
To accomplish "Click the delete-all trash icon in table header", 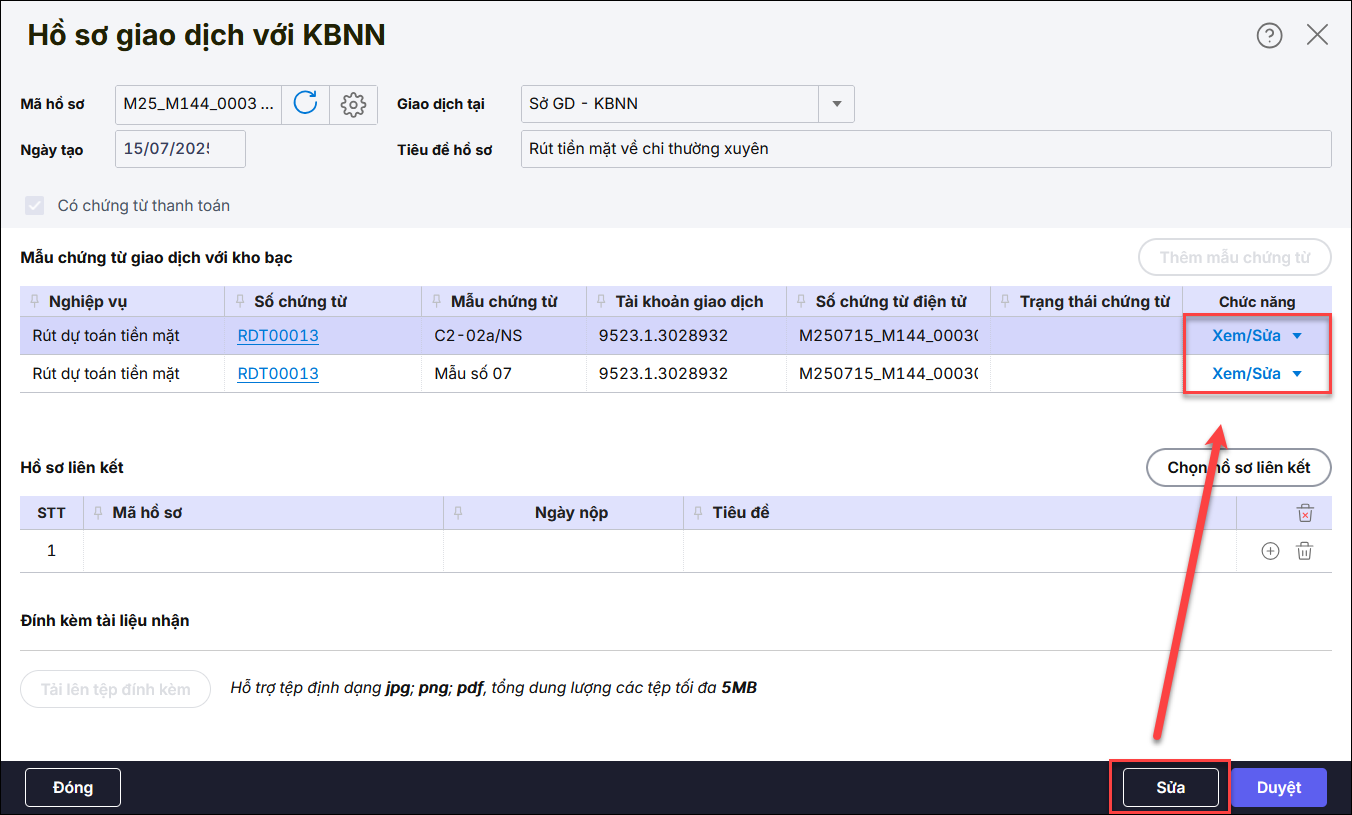I will coord(1304,513).
